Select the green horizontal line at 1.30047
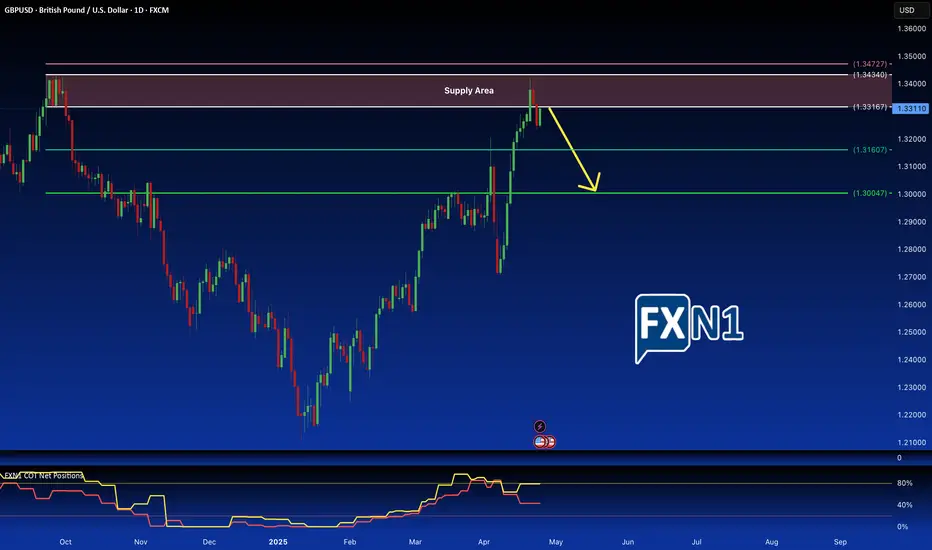932x550 pixels. [x=446, y=193]
